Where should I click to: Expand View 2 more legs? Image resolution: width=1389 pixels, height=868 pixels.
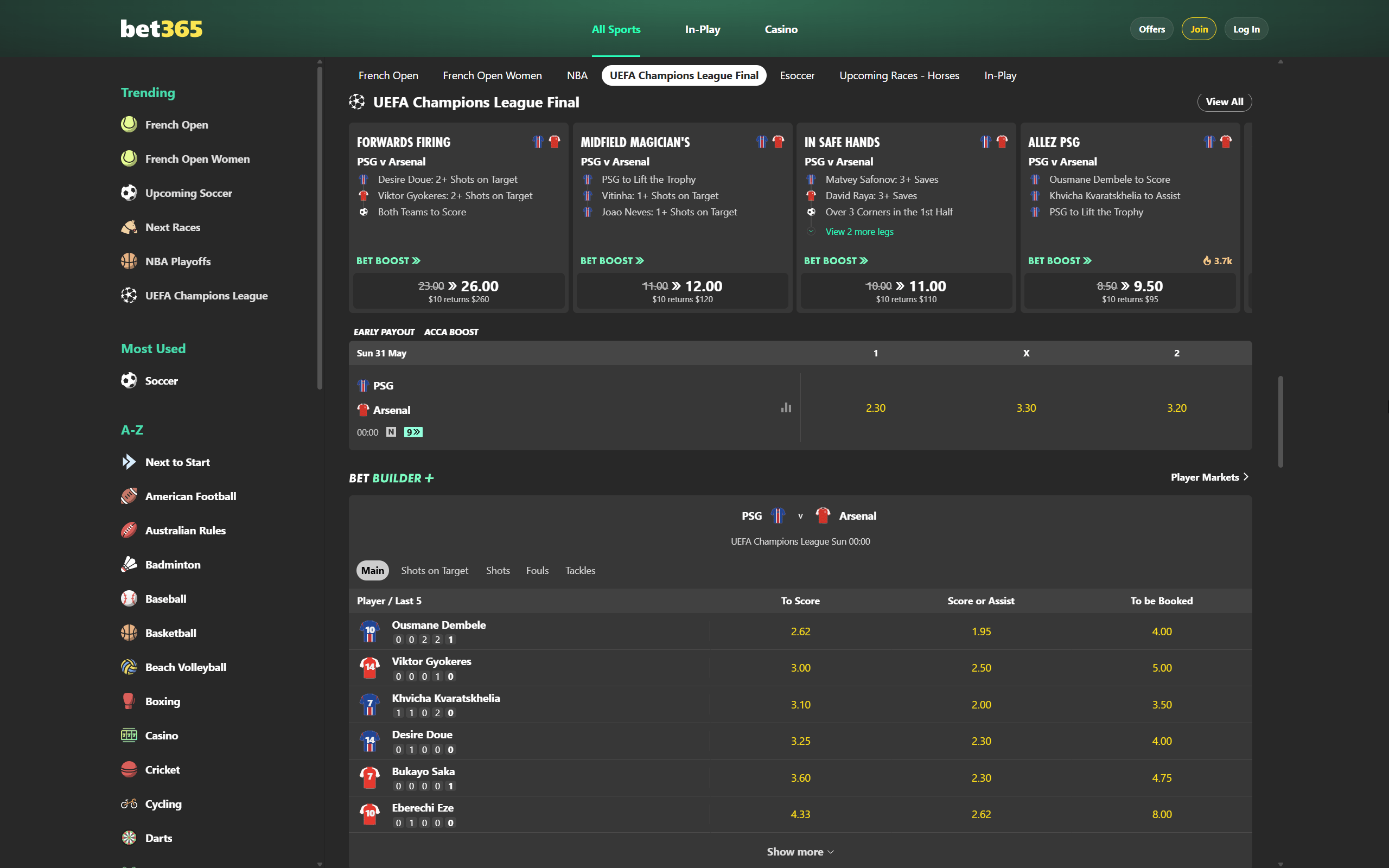(x=859, y=231)
